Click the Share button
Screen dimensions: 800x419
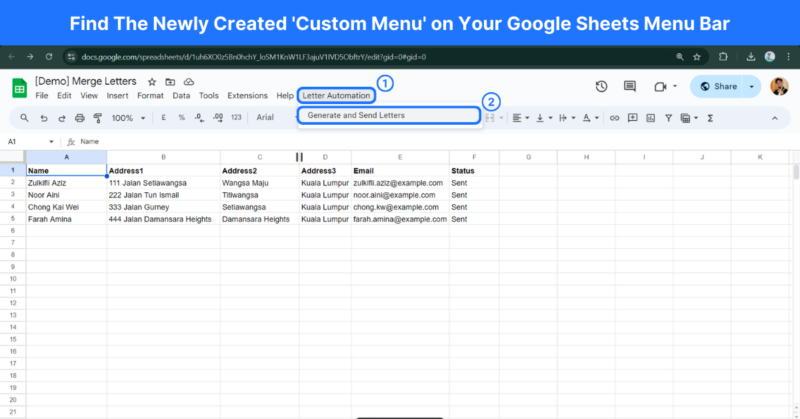[x=718, y=86]
